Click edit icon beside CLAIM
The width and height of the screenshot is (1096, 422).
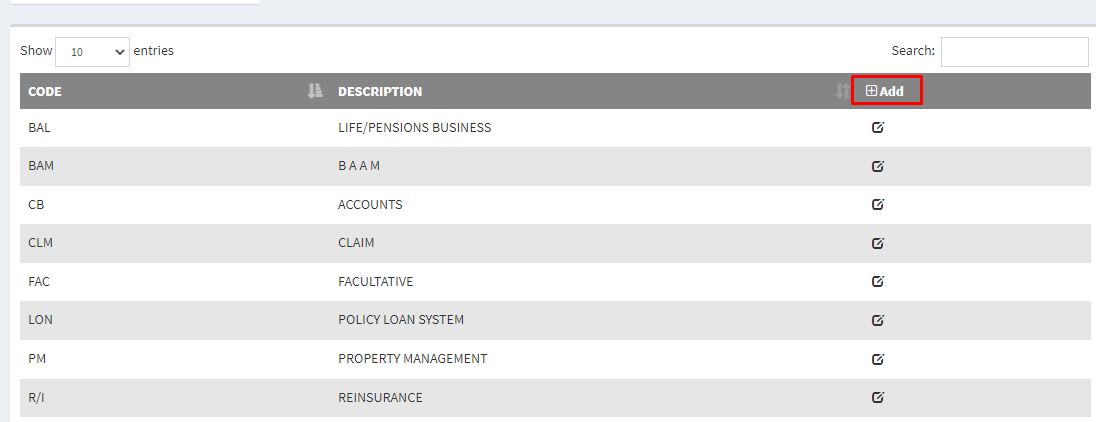[x=878, y=243]
